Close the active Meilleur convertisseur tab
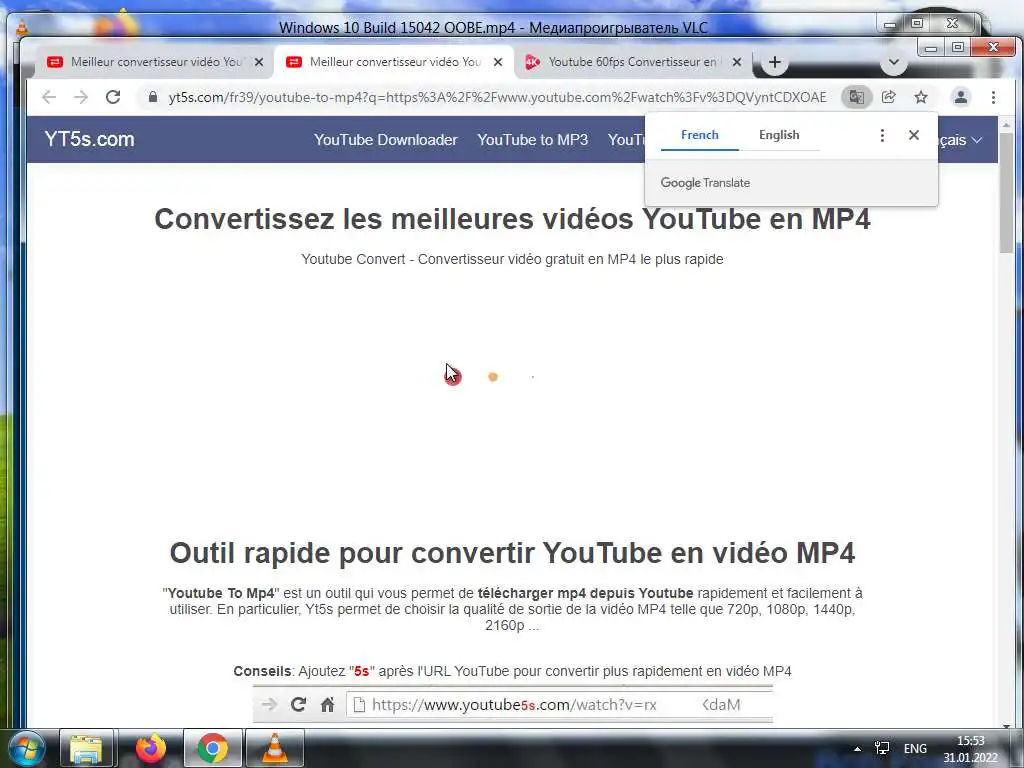Viewport: 1024px width, 768px height. pyautogui.click(x=498, y=62)
